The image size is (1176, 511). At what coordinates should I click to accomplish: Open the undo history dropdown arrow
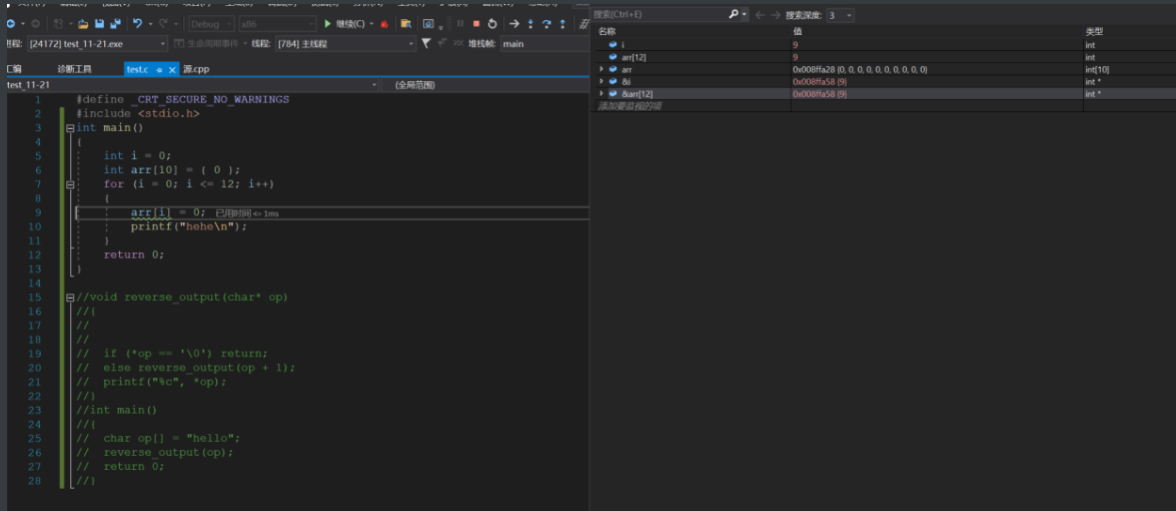point(151,24)
